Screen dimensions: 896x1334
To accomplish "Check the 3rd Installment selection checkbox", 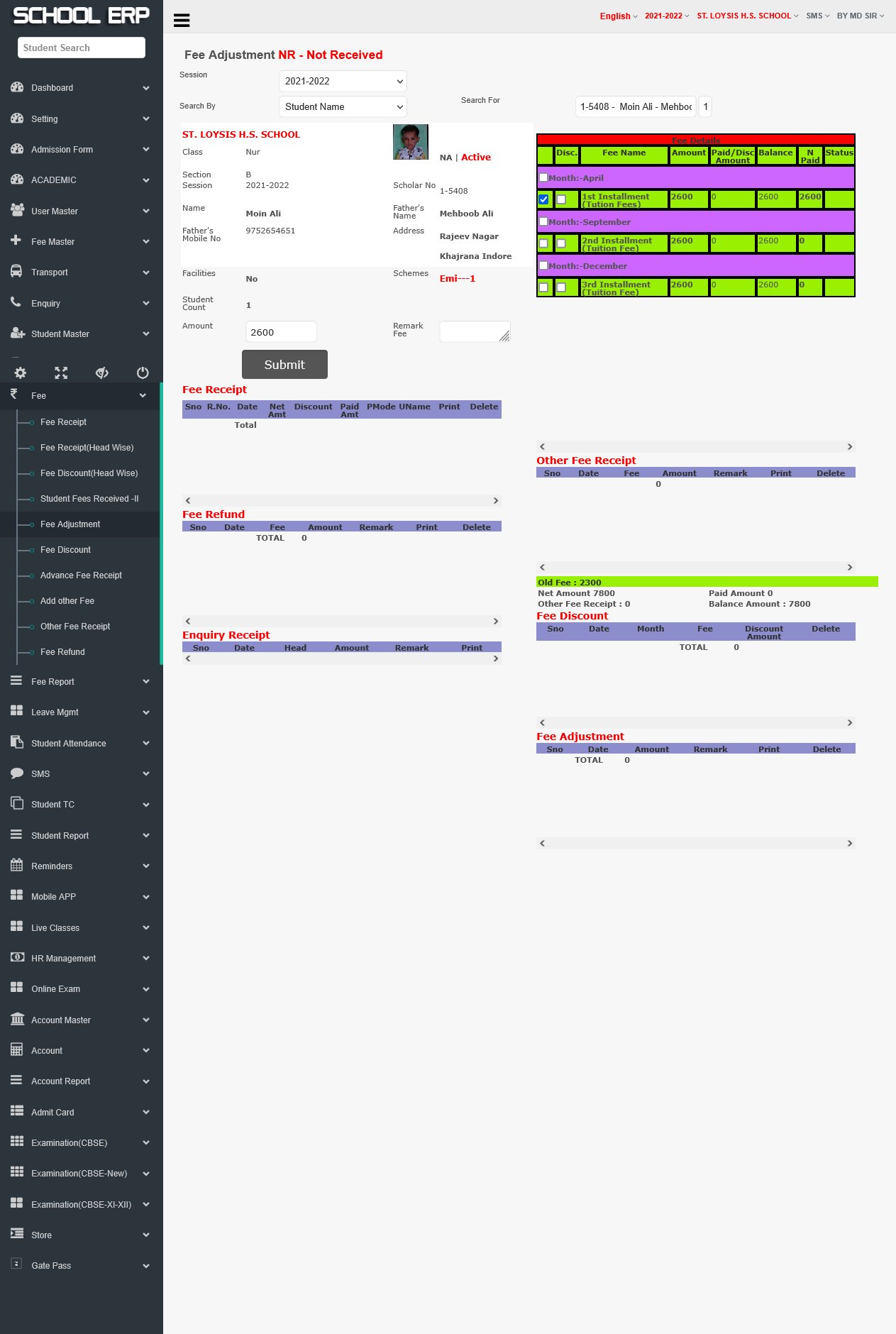I will click(543, 287).
